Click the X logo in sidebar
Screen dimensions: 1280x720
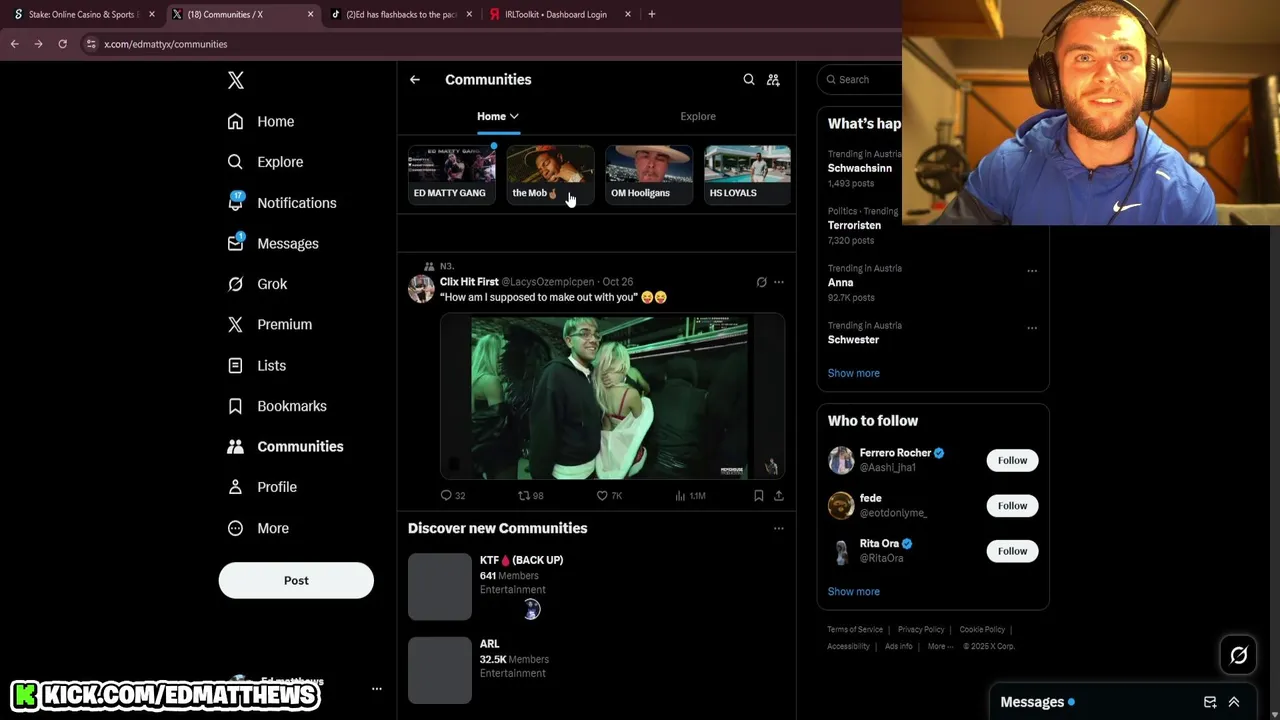[236, 80]
